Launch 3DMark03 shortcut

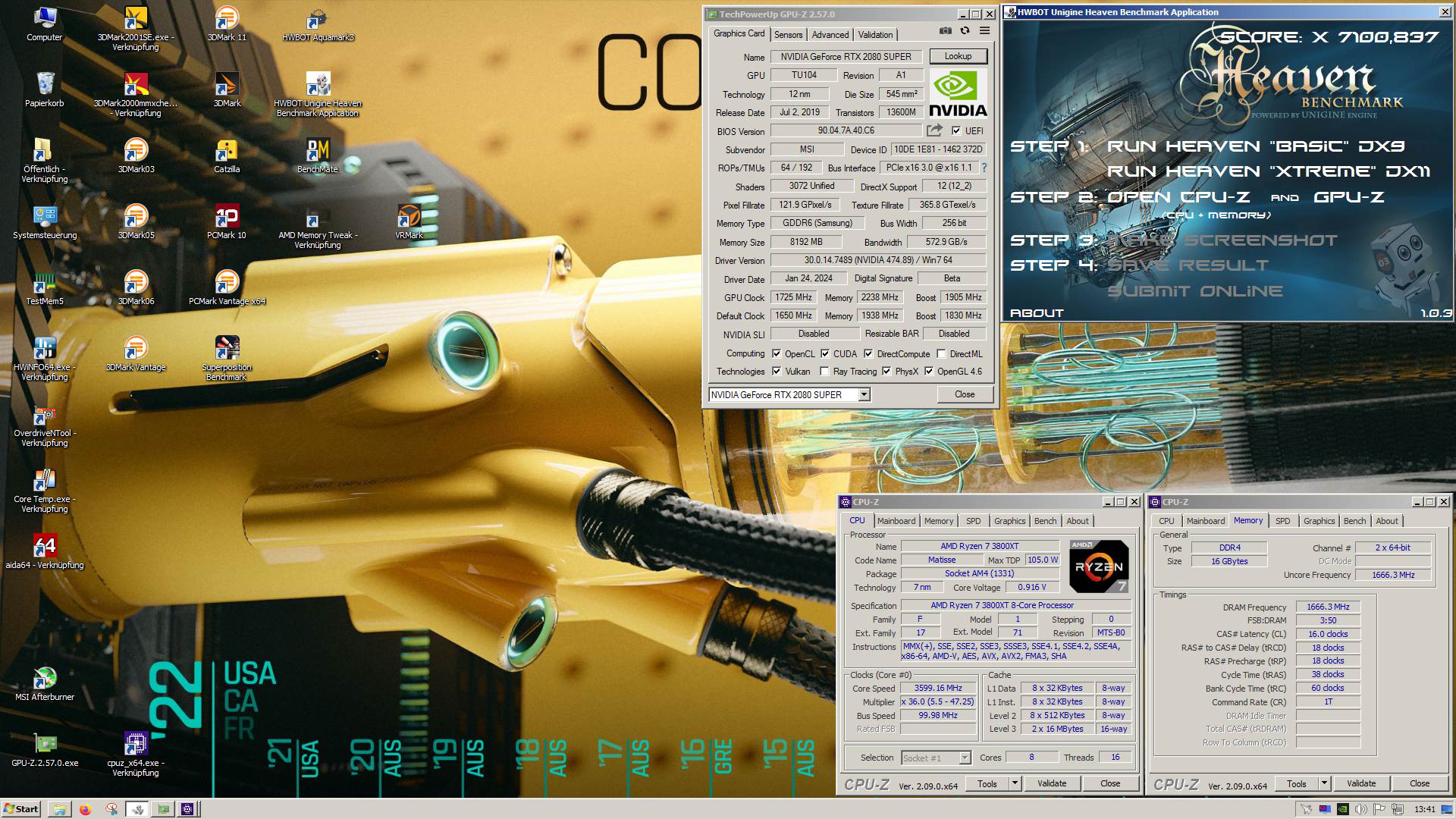[136, 155]
